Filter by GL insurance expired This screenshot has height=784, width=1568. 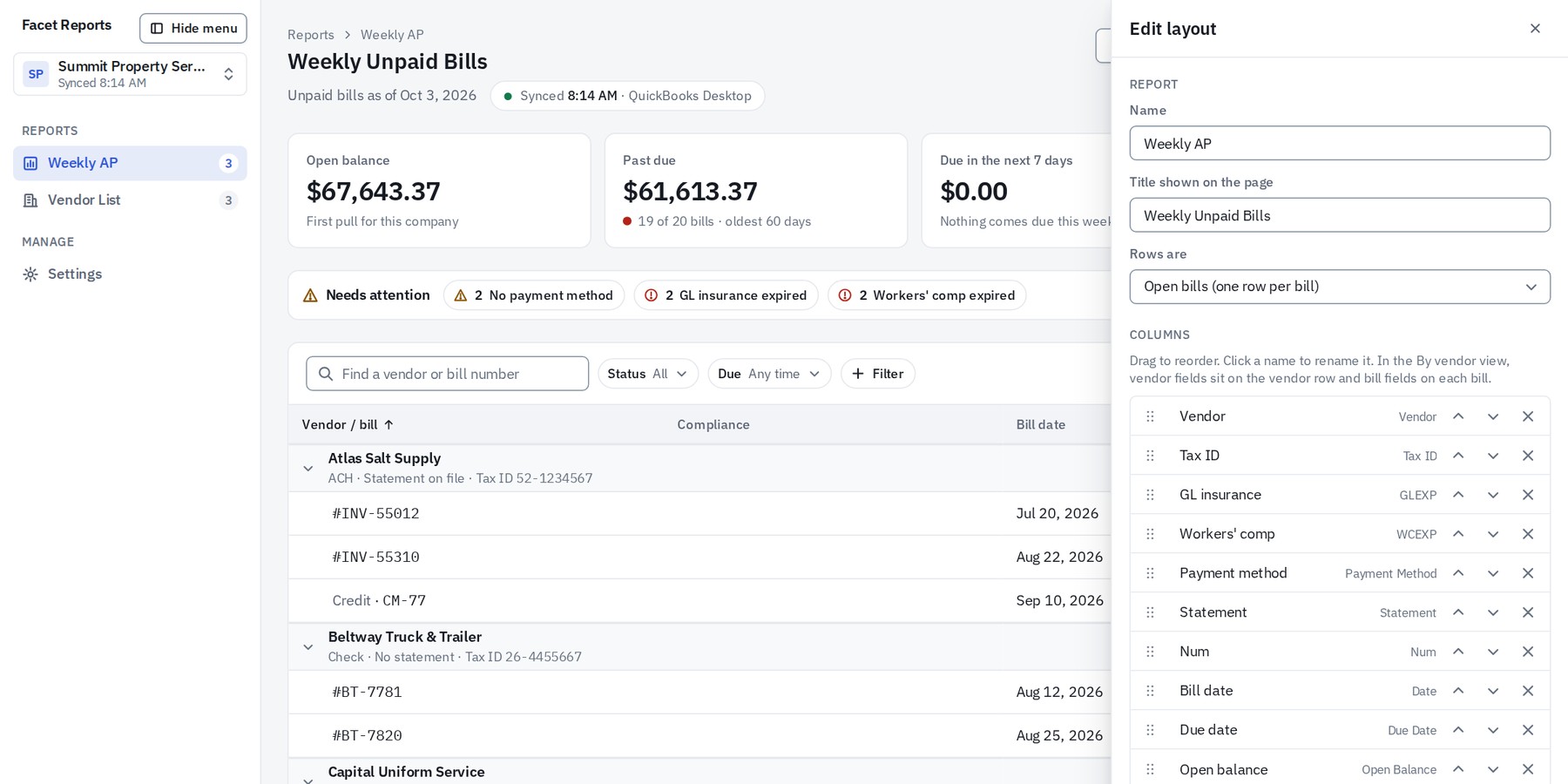726,295
